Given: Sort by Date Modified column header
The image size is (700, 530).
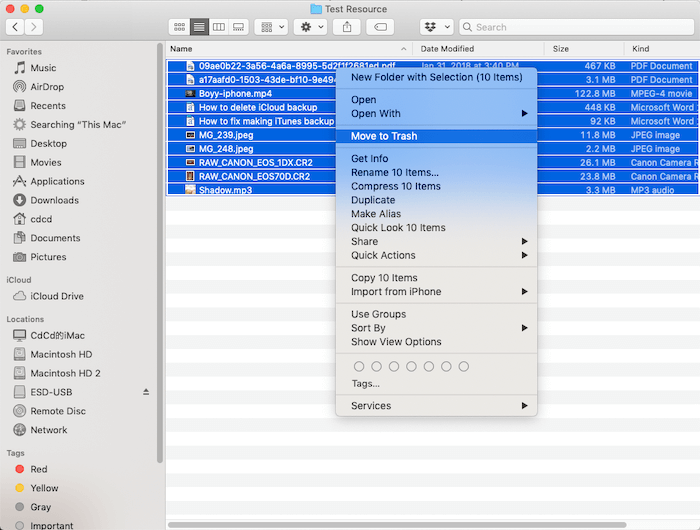Looking at the screenshot, I should pos(478,49).
